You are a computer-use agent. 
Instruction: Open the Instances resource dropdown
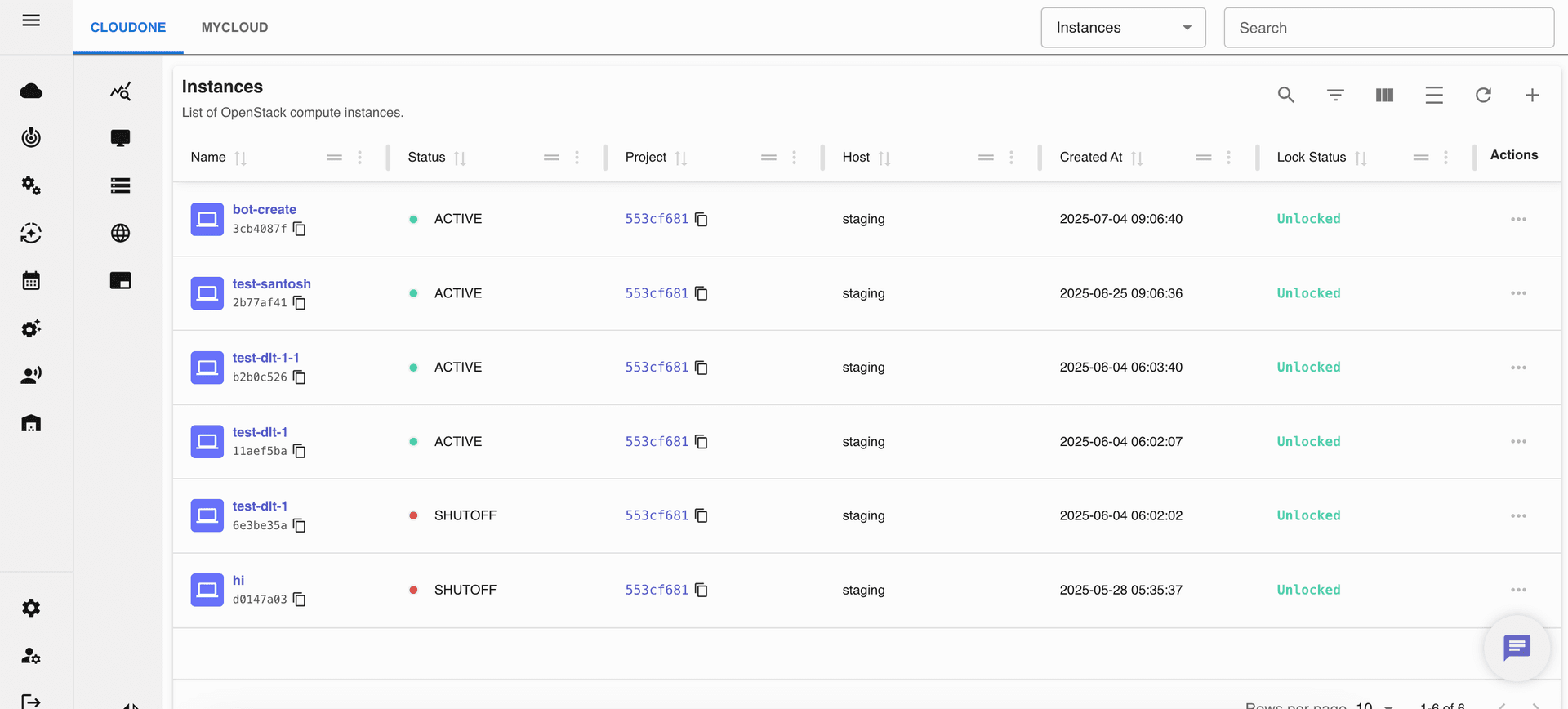[x=1123, y=28]
